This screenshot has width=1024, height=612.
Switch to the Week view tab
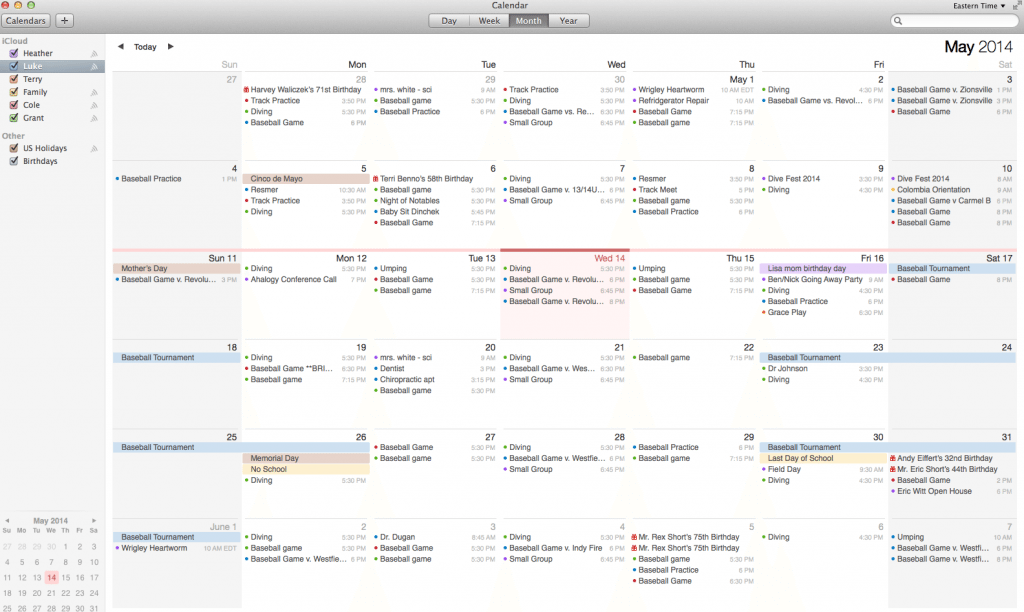click(x=489, y=20)
